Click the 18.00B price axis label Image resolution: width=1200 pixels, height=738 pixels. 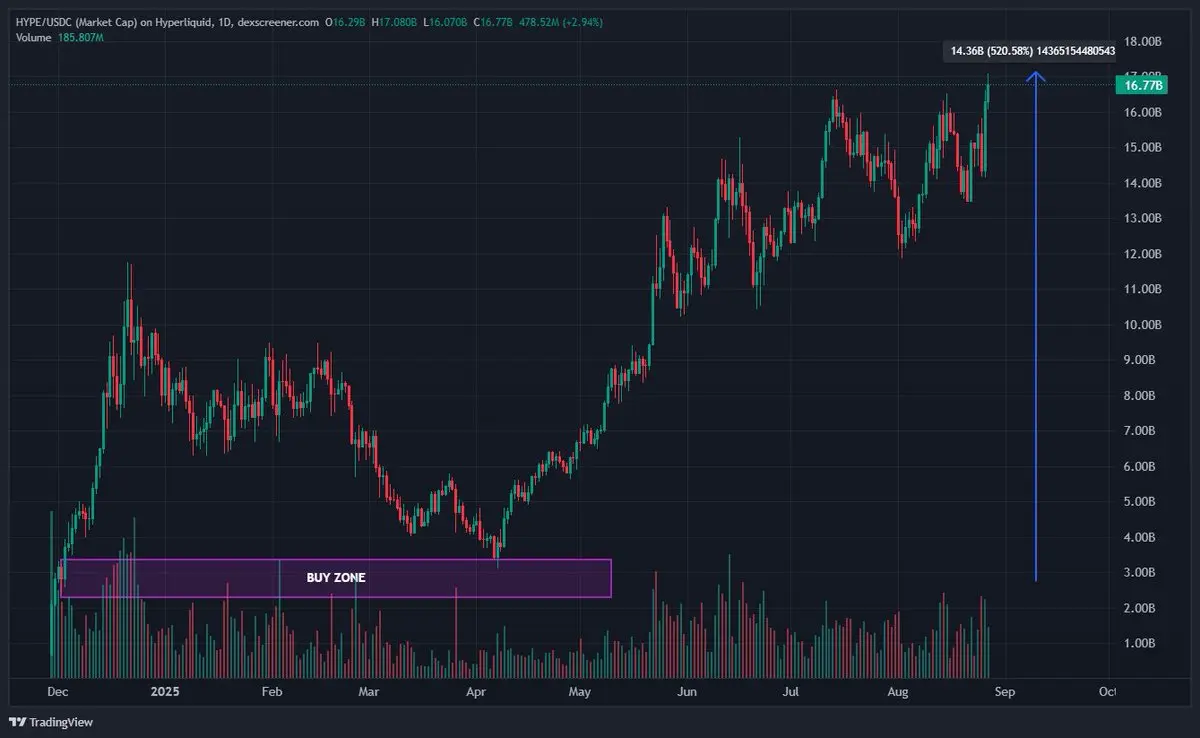tap(1143, 42)
